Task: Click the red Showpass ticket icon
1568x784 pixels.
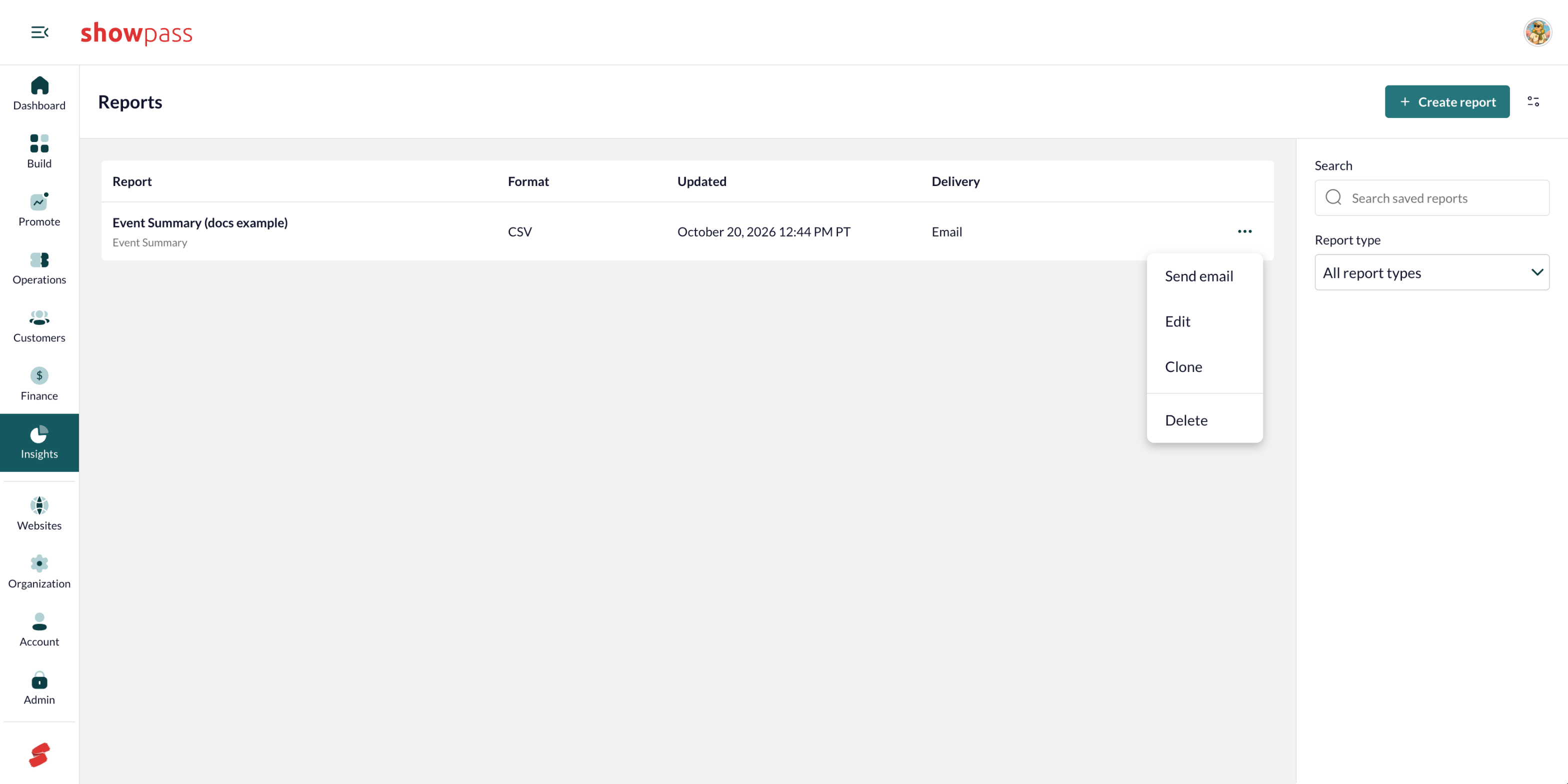Action: [39, 755]
